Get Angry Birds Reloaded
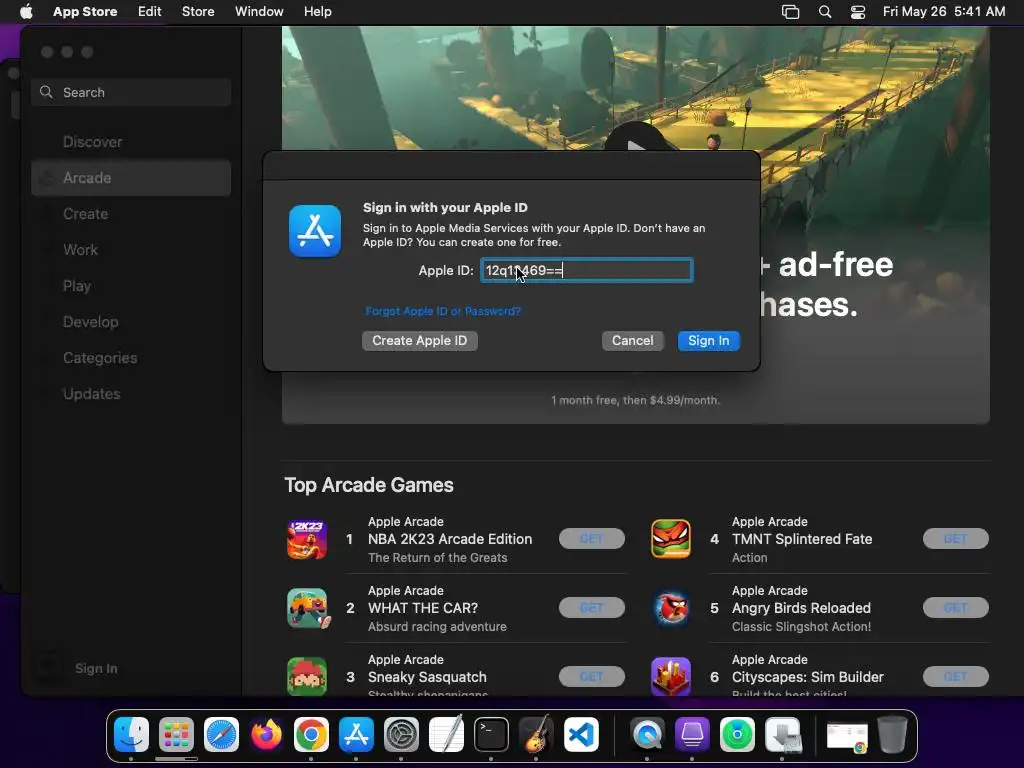 (x=955, y=607)
